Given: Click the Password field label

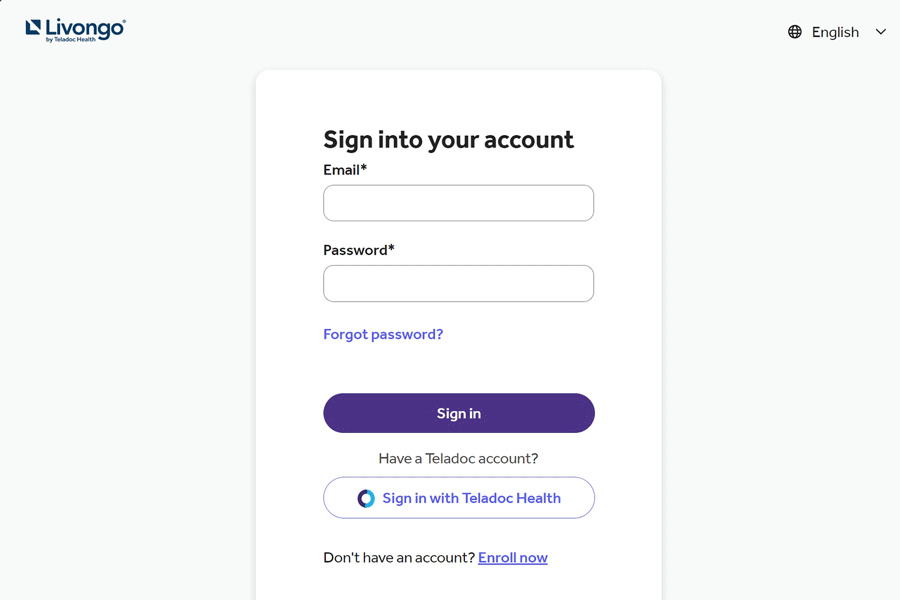Looking at the screenshot, I should point(355,250).
